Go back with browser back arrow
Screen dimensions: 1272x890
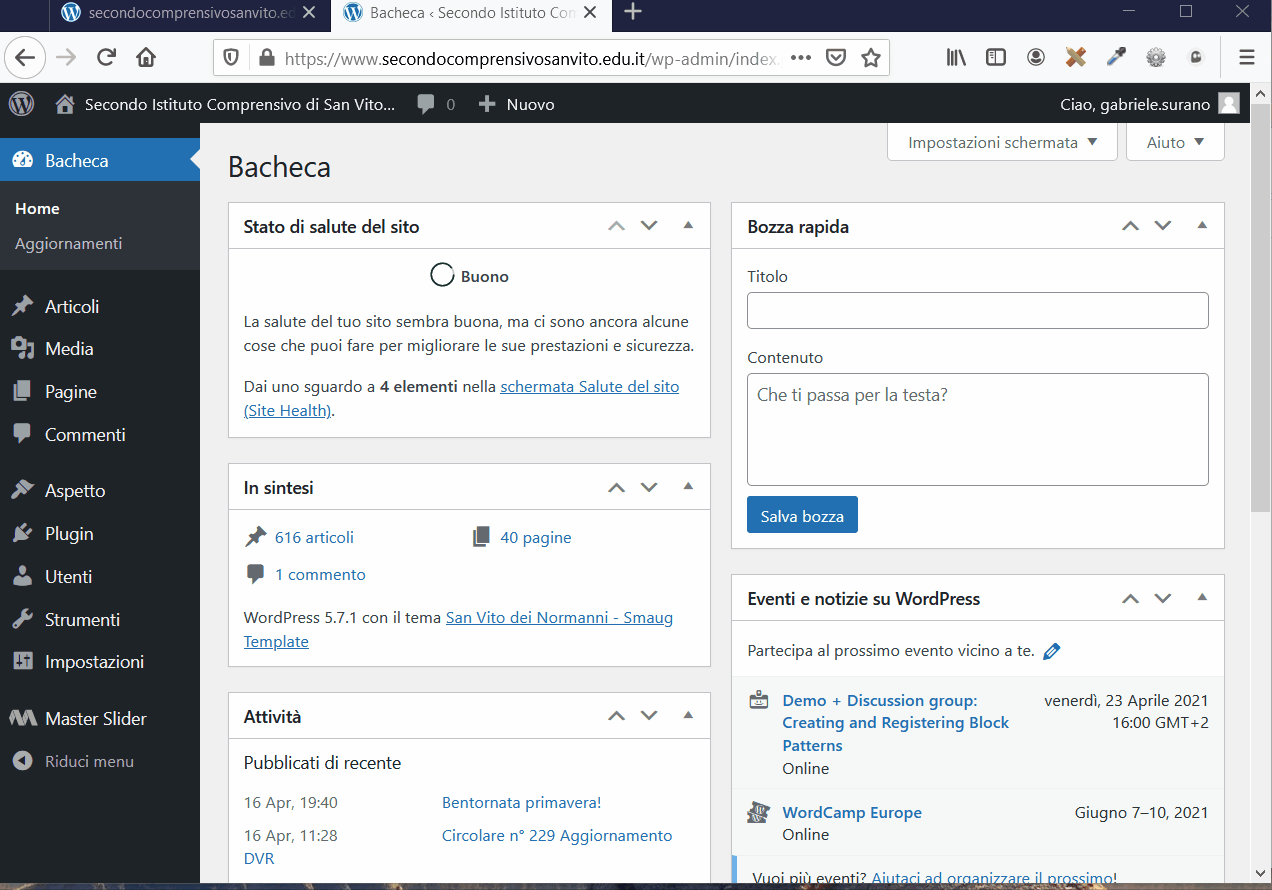25,57
